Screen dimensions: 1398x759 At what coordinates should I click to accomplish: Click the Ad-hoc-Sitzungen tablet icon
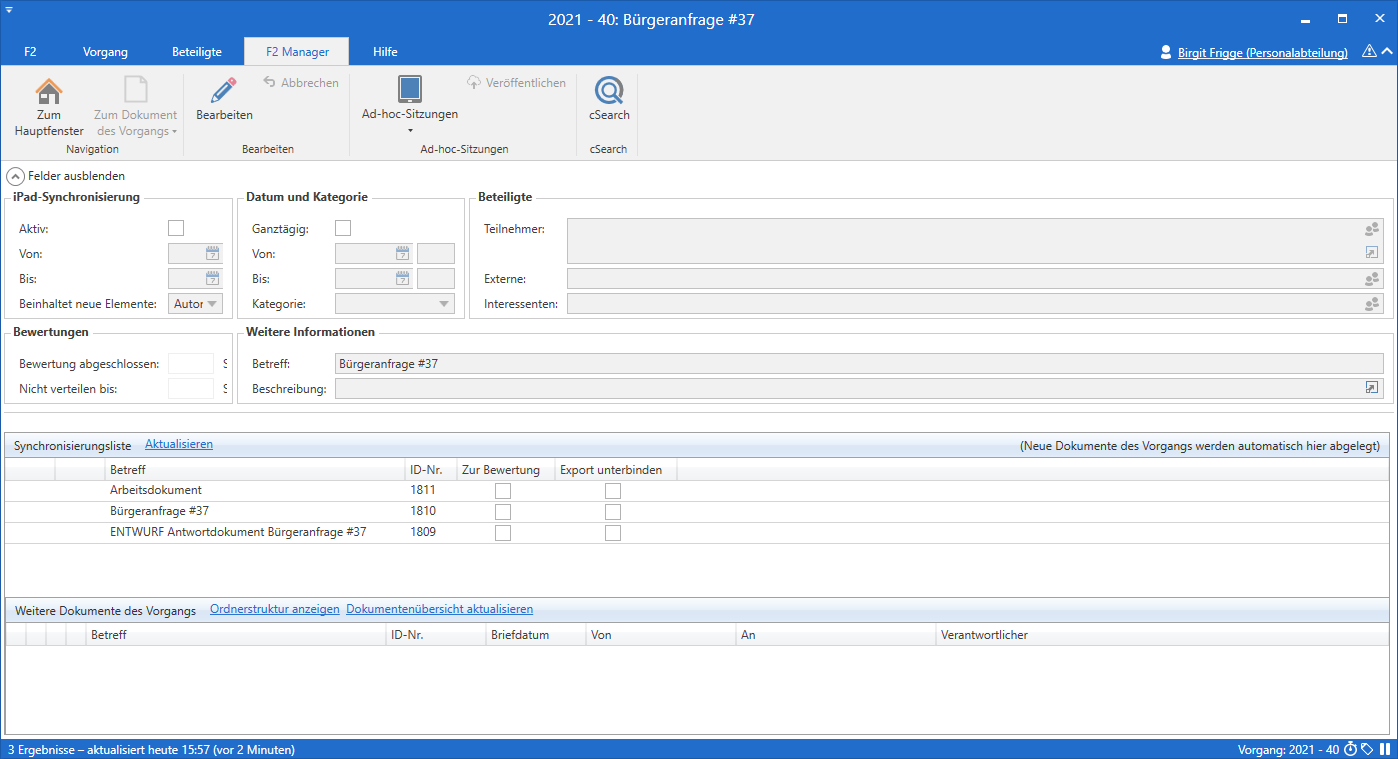[410, 89]
